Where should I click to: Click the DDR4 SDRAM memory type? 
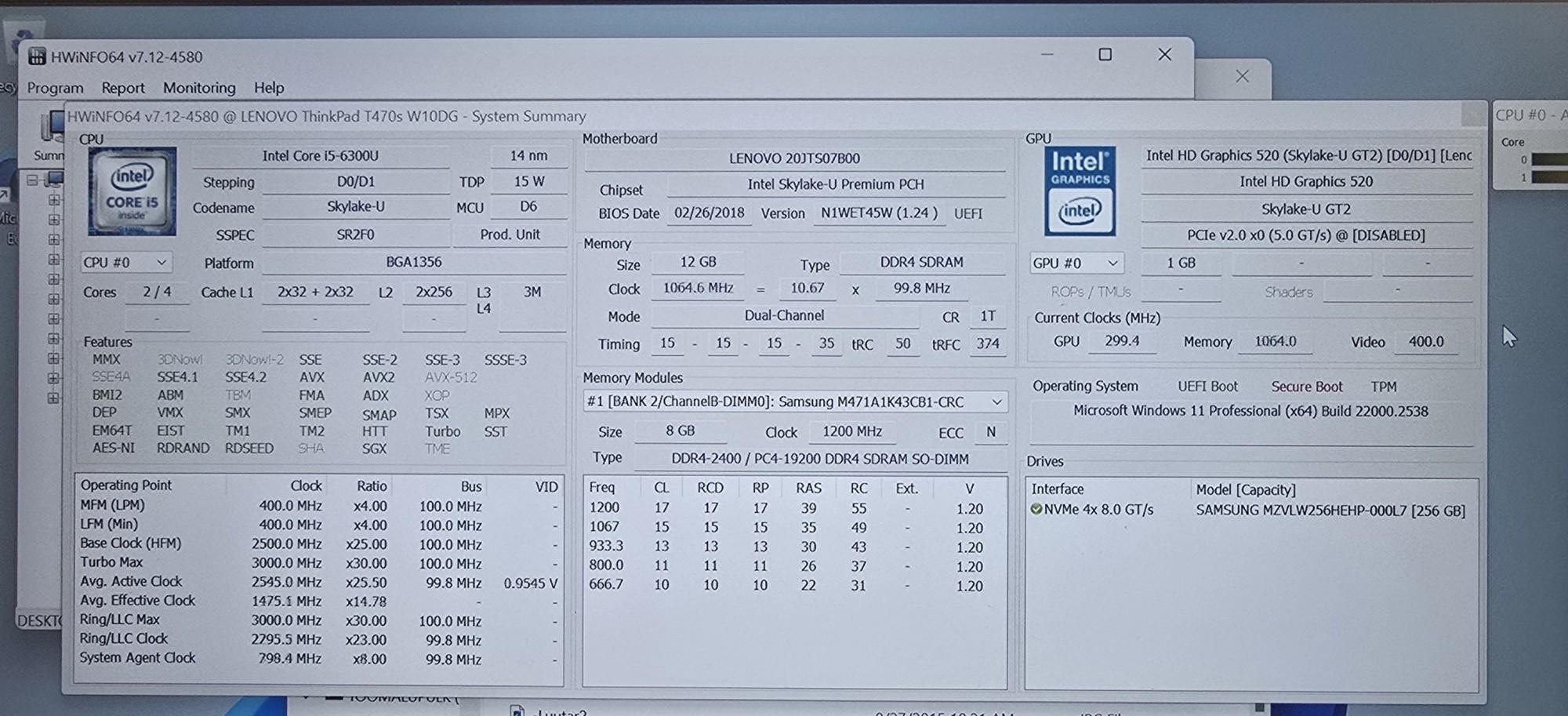pos(922,263)
